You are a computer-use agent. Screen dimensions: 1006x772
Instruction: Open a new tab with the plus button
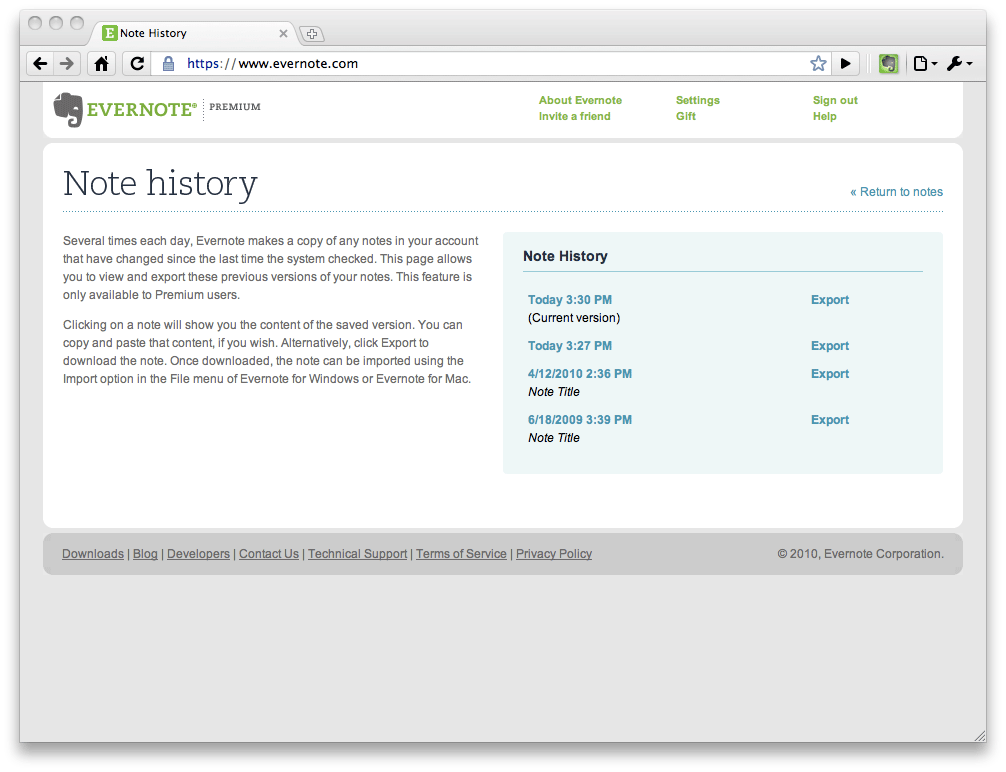click(312, 33)
